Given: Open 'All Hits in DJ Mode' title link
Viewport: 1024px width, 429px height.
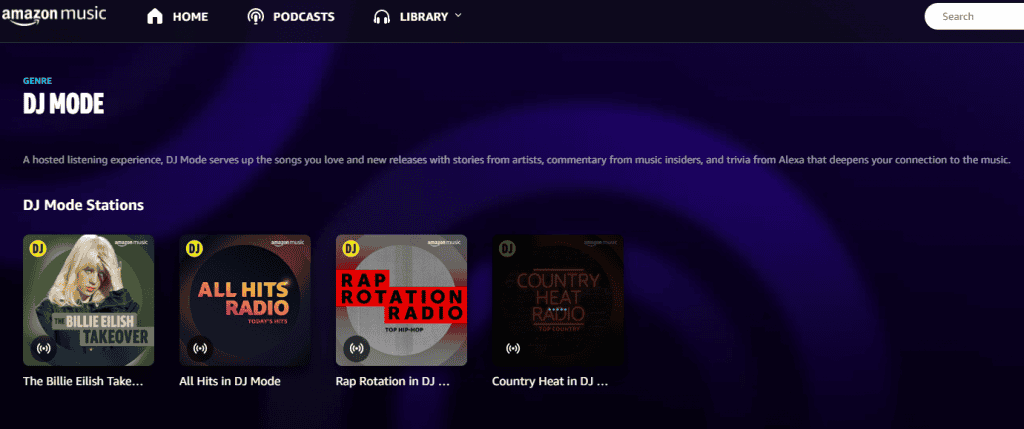Looking at the screenshot, I should (x=230, y=381).
